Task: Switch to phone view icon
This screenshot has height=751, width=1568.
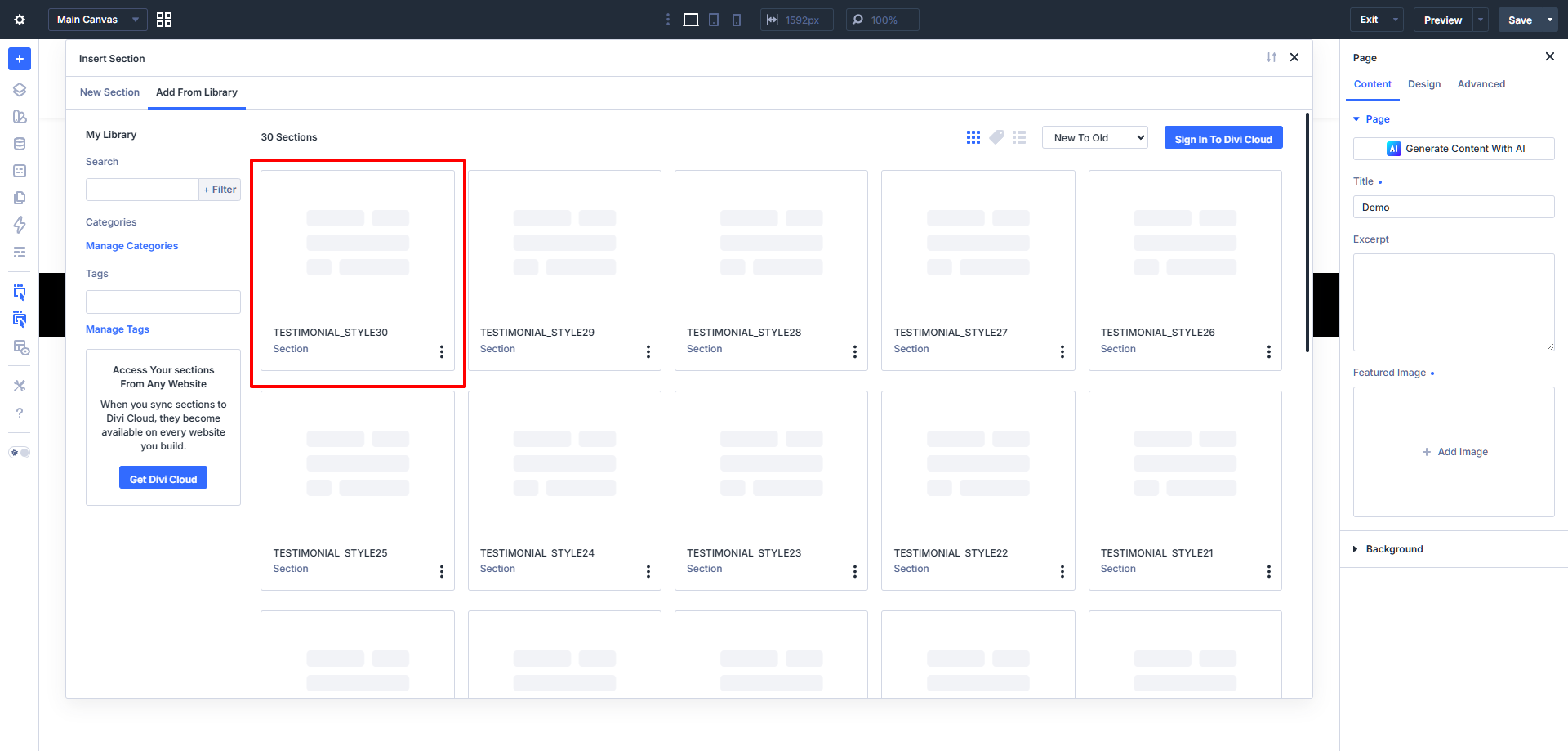Action: point(737,20)
